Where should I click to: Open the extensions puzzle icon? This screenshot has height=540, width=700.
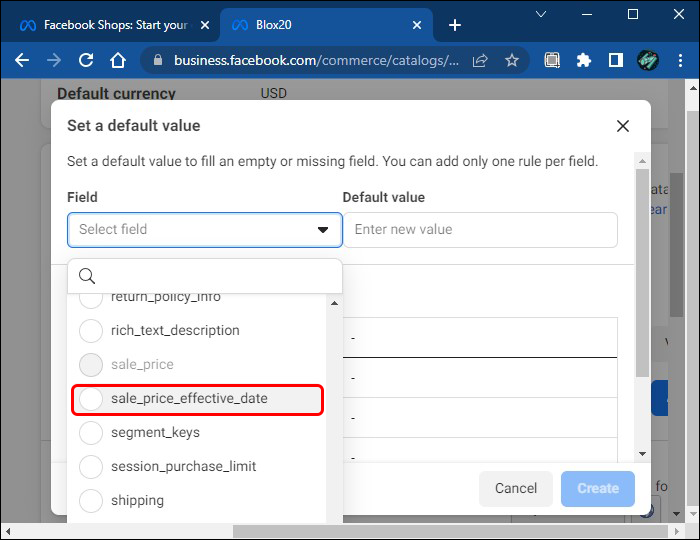pos(584,60)
